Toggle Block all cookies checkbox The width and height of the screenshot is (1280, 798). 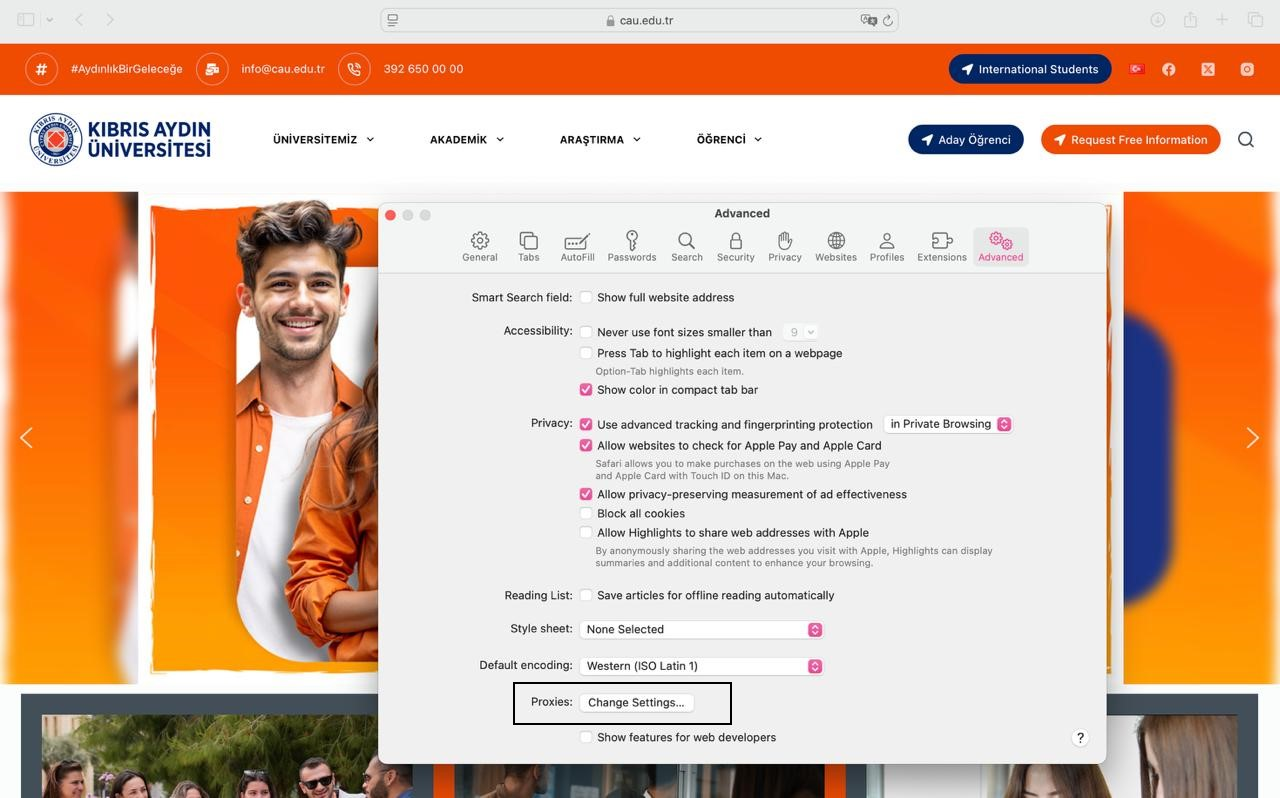point(586,513)
